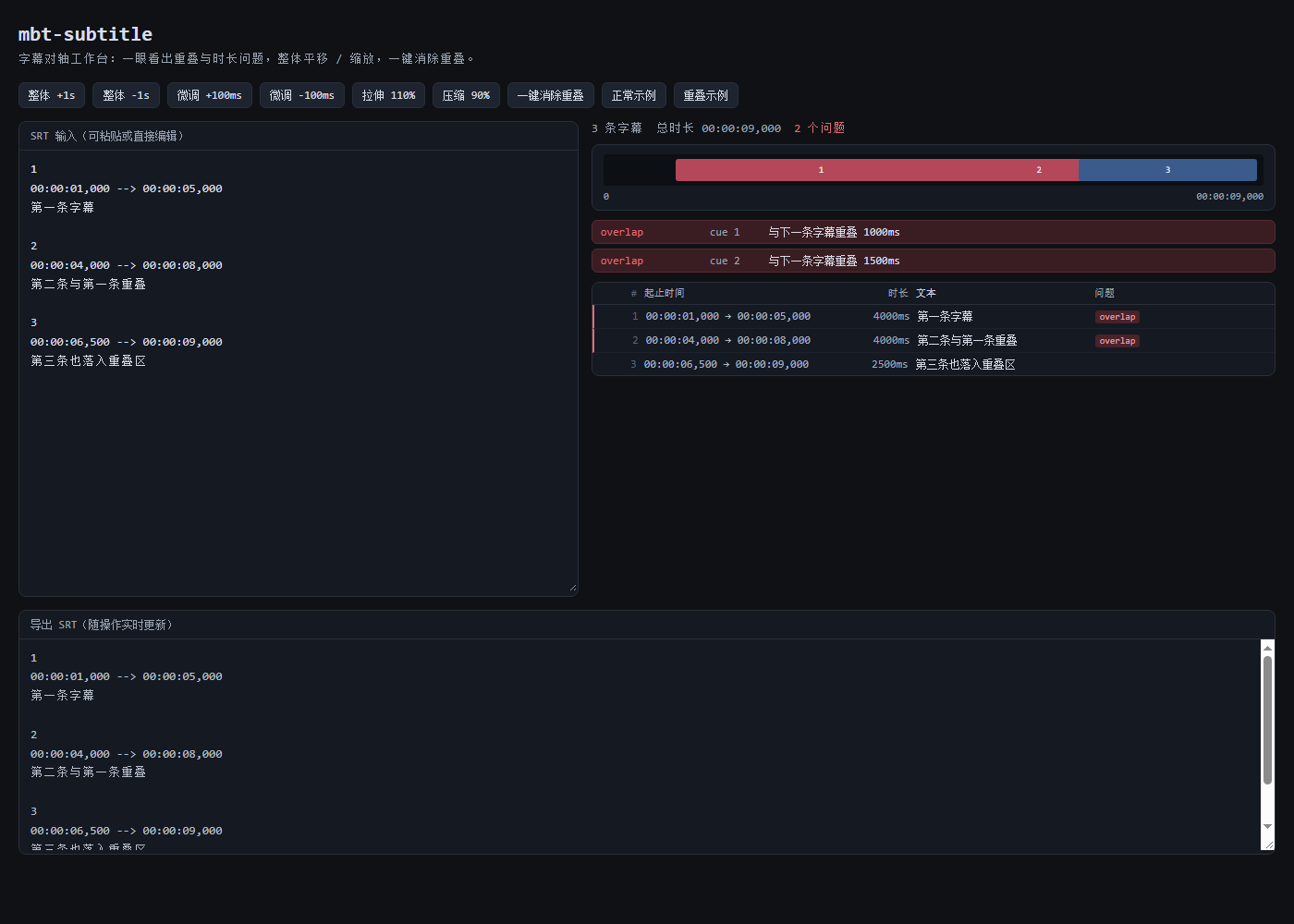Load the 正常示例 sample

tap(634, 95)
